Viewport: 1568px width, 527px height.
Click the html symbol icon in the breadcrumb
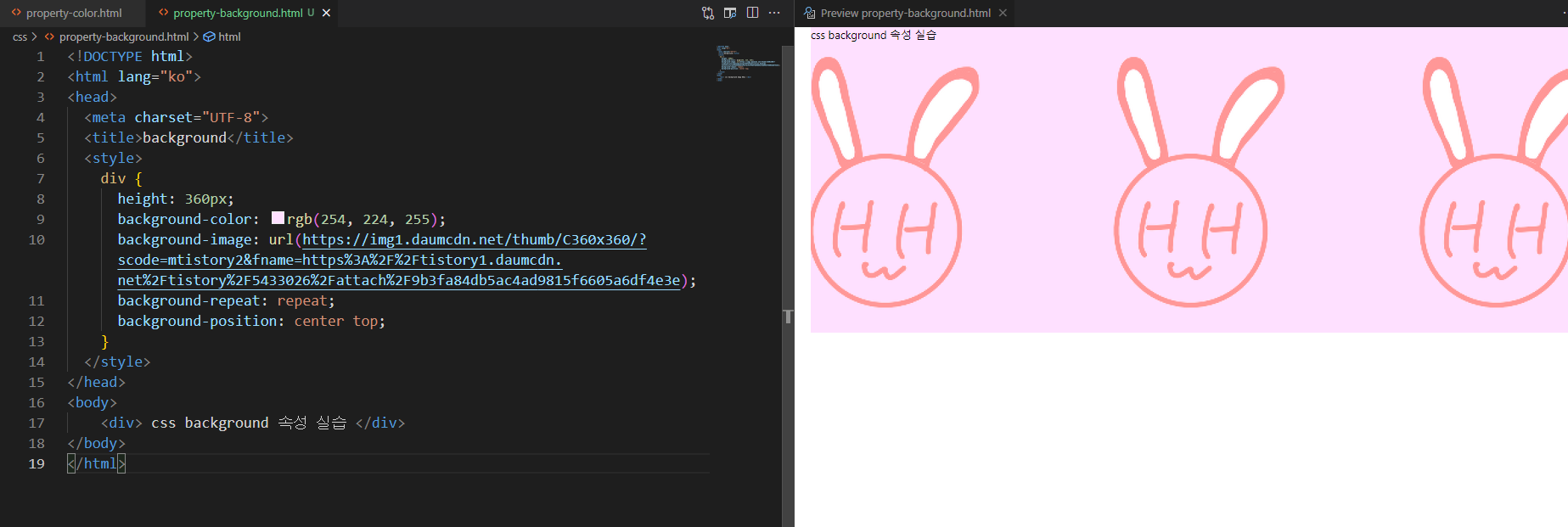(x=209, y=36)
